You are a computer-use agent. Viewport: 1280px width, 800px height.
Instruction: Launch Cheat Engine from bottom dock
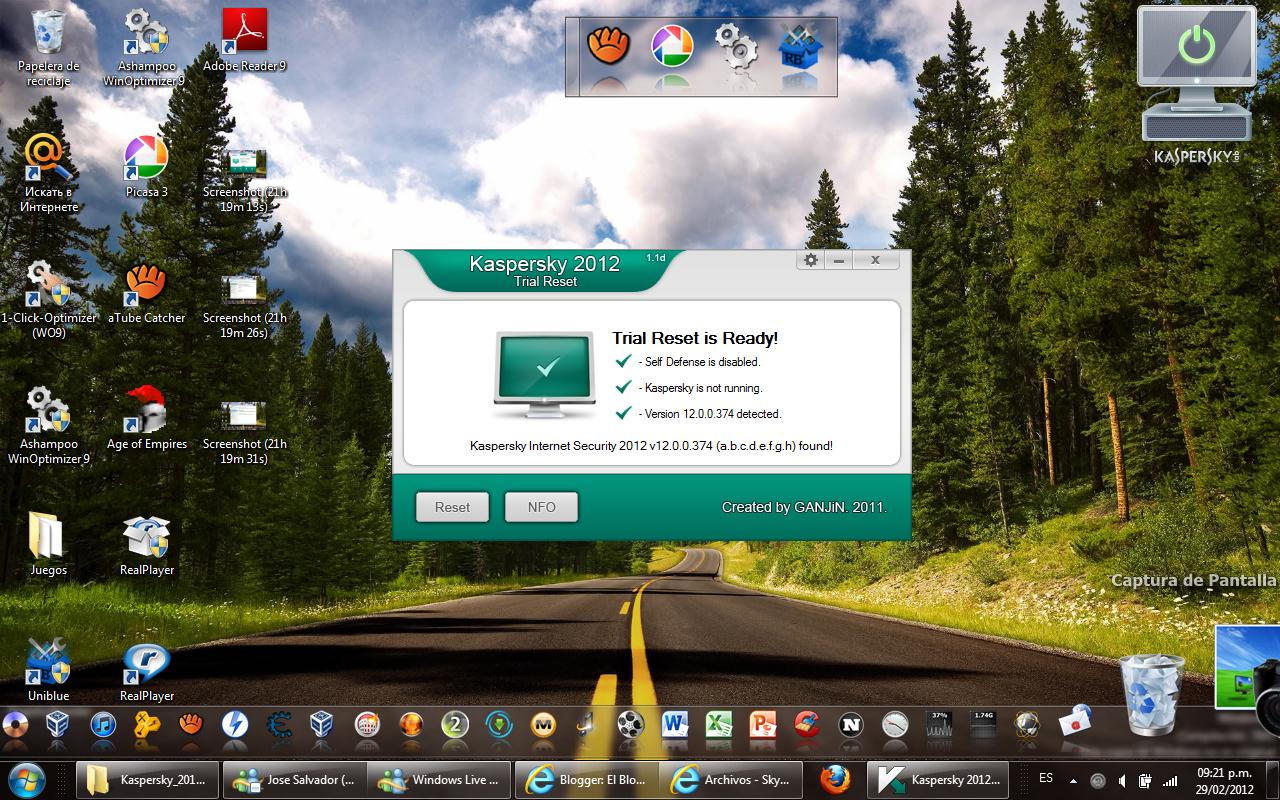tap(279, 724)
